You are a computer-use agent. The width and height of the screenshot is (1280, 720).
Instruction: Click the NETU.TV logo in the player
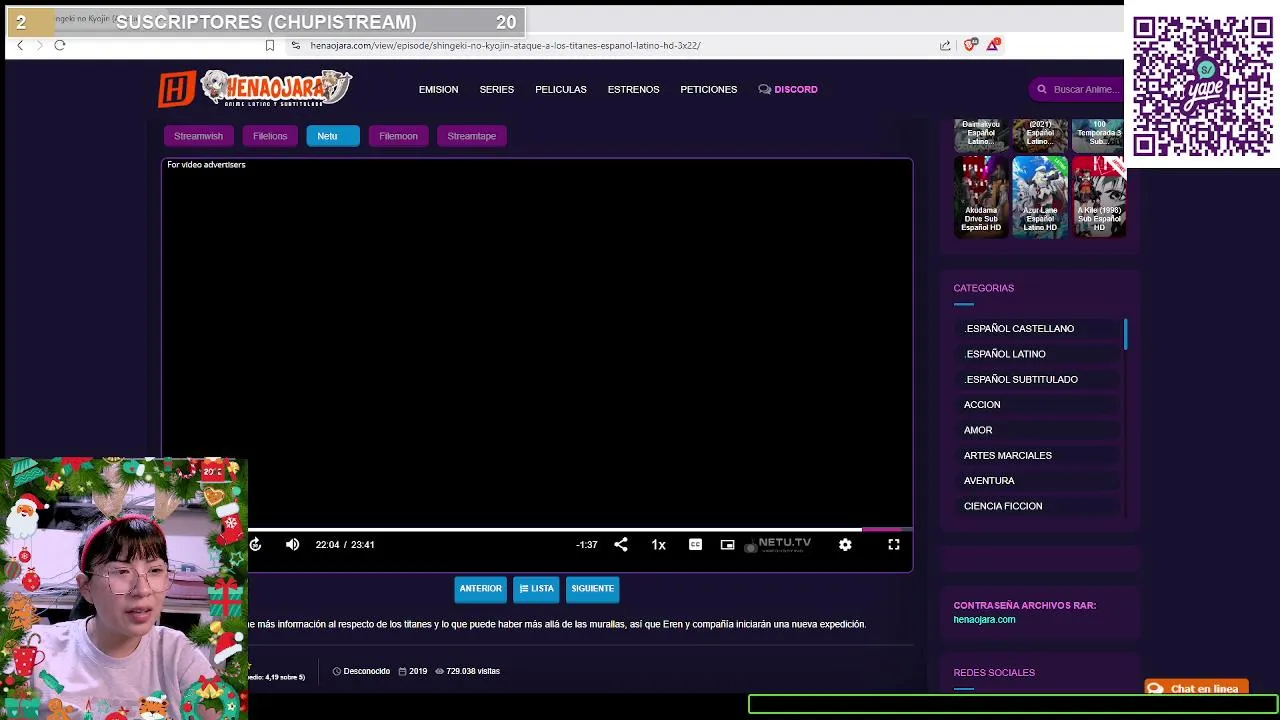tap(778, 544)
